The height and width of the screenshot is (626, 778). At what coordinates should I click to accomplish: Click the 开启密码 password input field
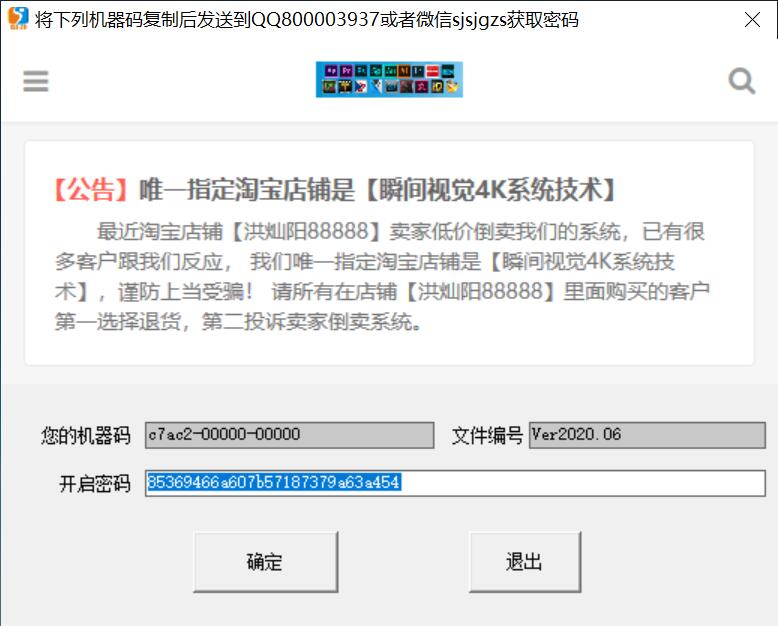(455, 483)
